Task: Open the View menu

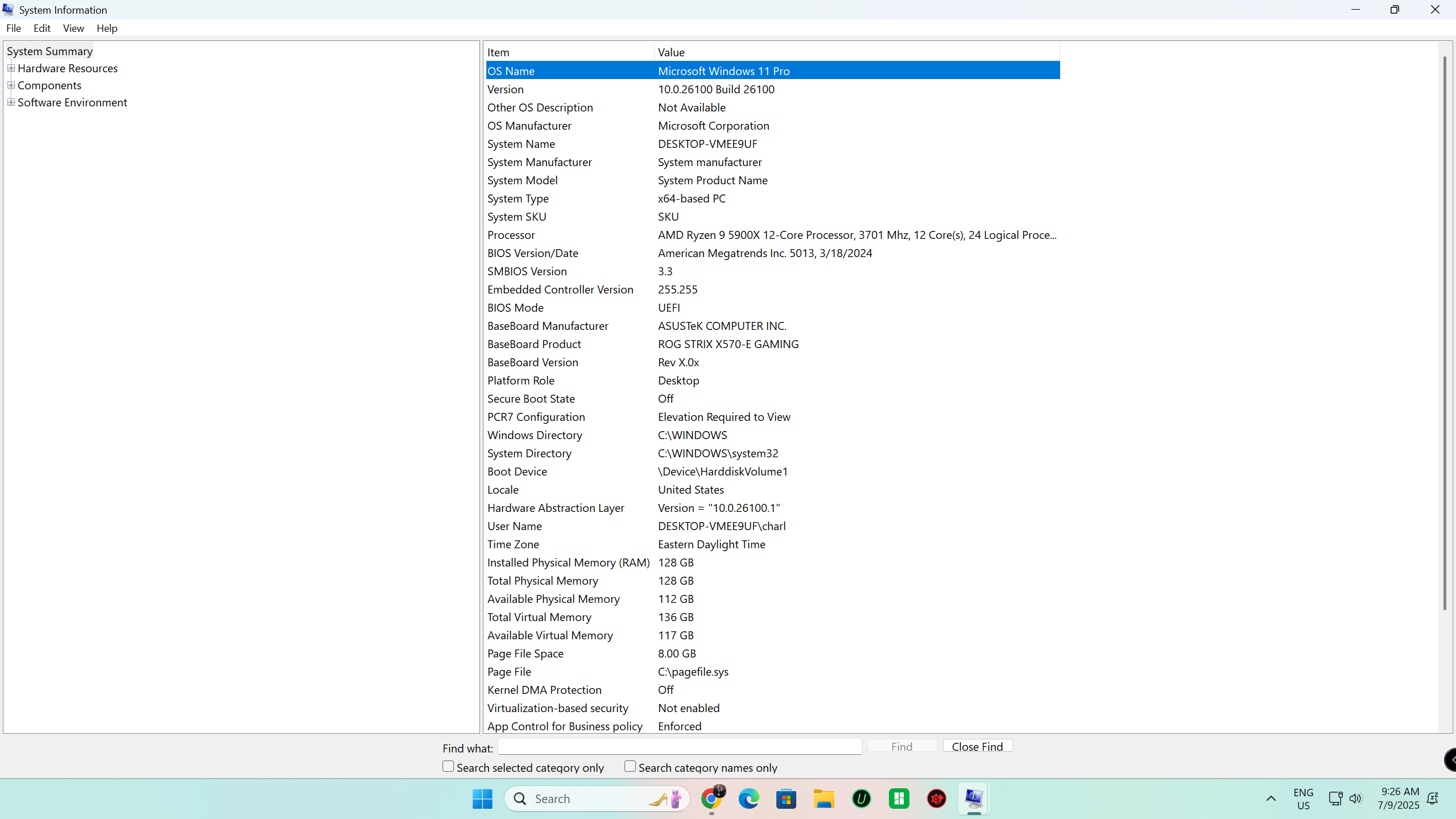Action: 73,28
